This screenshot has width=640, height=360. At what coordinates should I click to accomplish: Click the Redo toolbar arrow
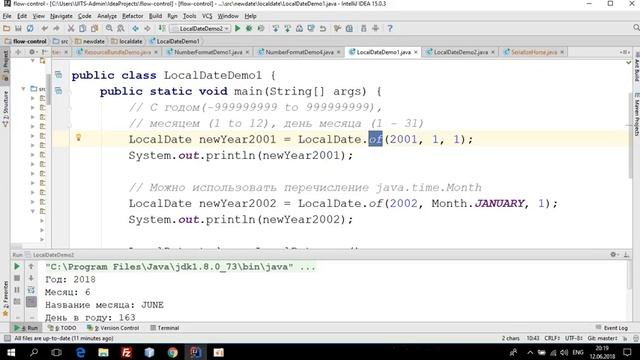[x=56, y=29]
